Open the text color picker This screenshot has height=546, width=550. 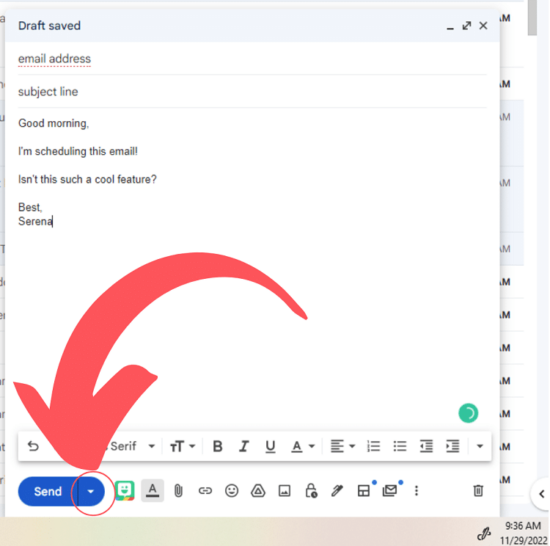tap(302, 446)
